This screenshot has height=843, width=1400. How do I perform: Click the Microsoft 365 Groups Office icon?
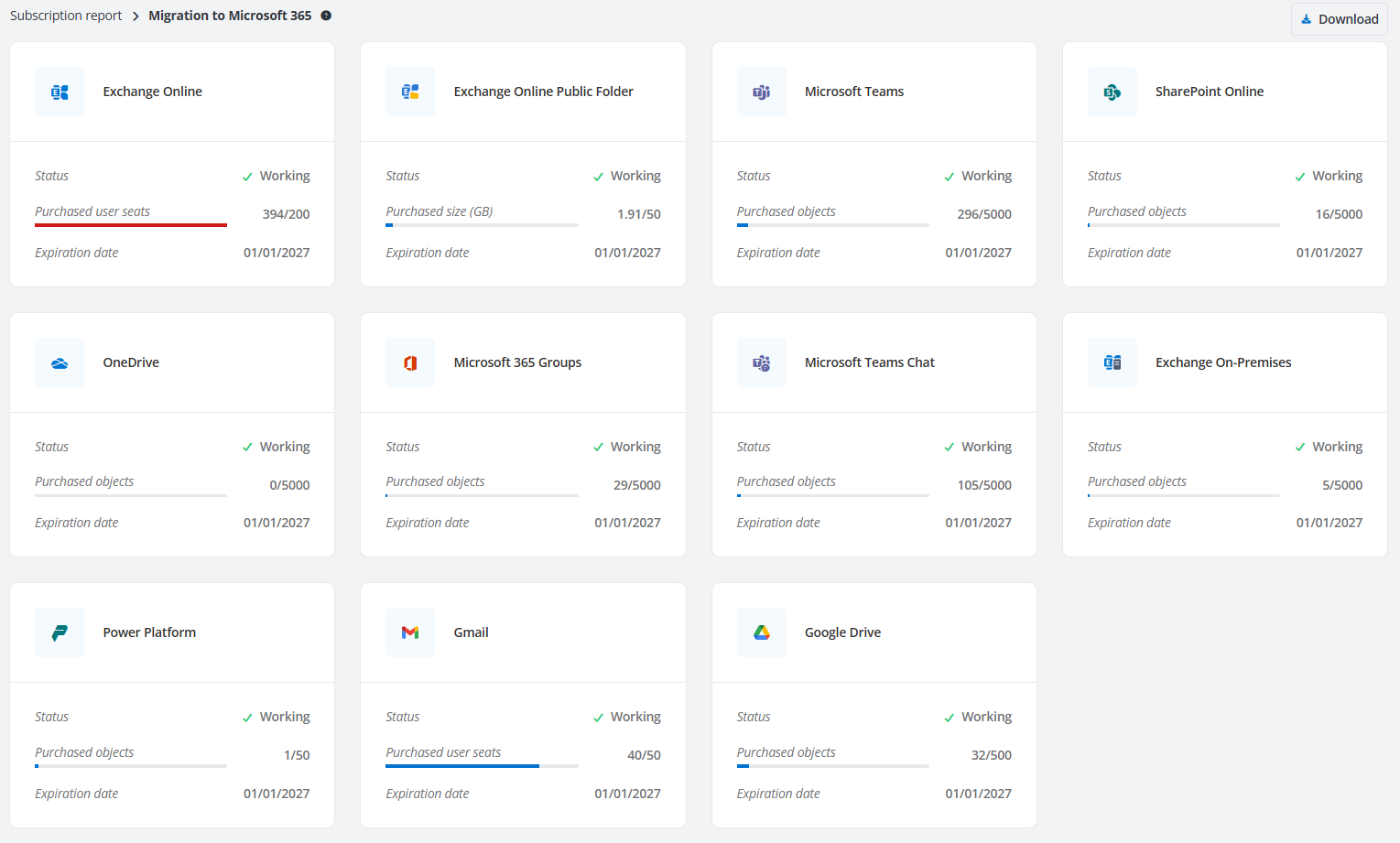410,362
